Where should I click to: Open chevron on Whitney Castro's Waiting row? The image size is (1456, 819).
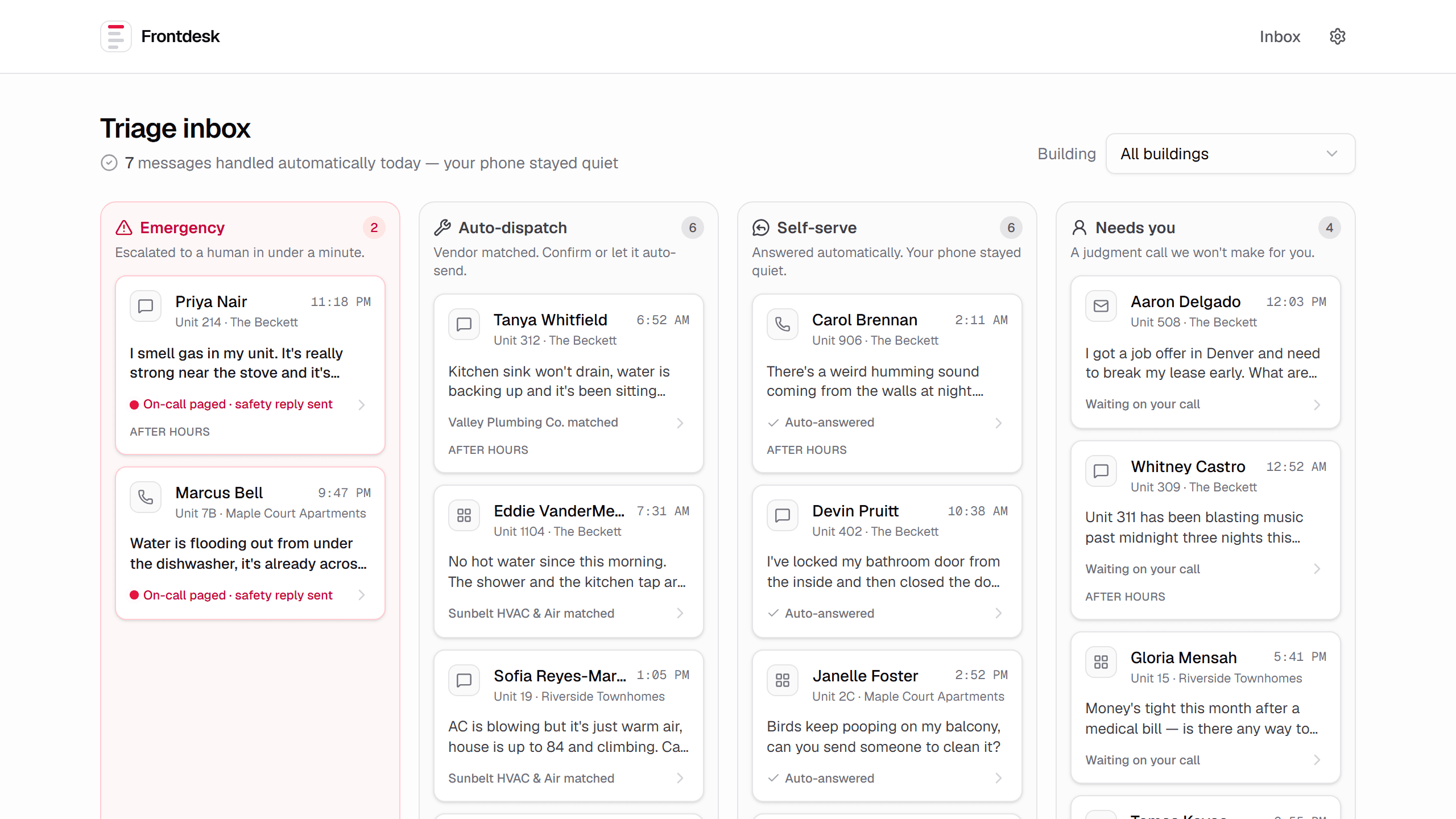1317,569
